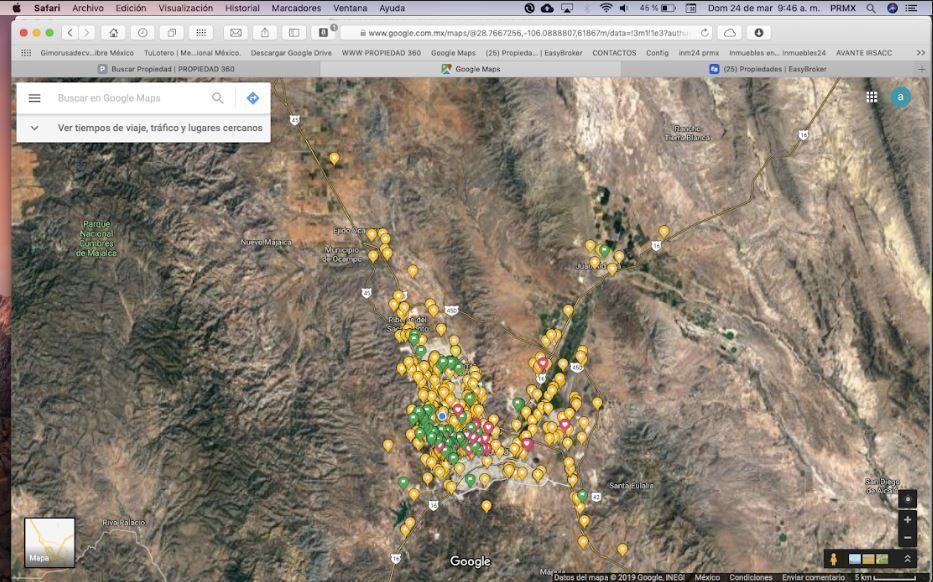The image size is (933, 582).
Task: Reload the page from the address bar
Action: tap(705, 32)
